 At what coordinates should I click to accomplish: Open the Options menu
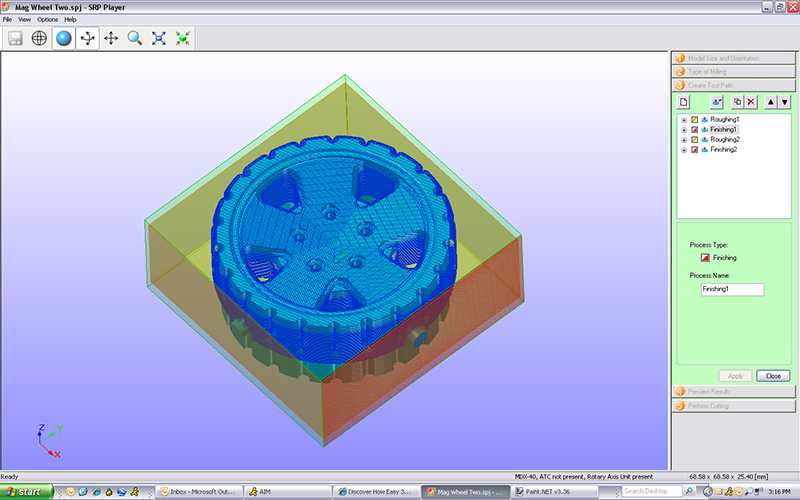click(48, 19)
